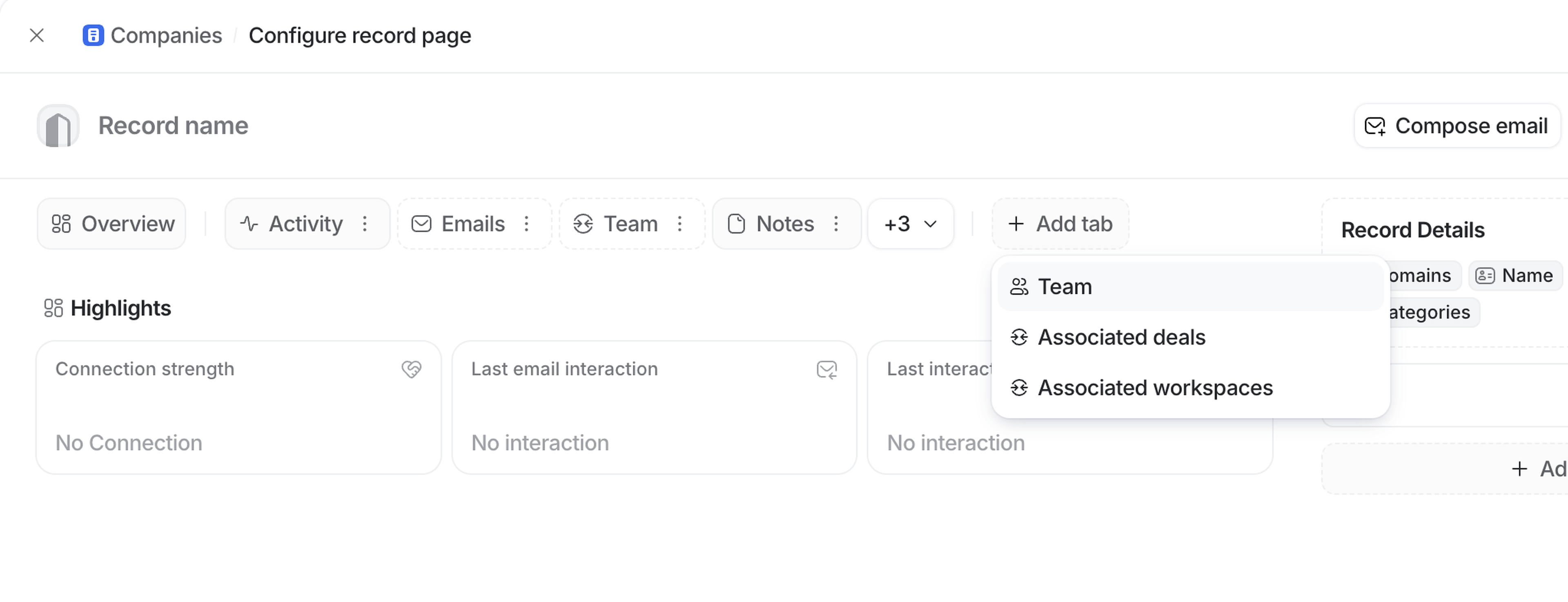Choose Associated workspaces from the menu
The image size is (1568, 602).
pyautogui.click(x=1155, y=388)
